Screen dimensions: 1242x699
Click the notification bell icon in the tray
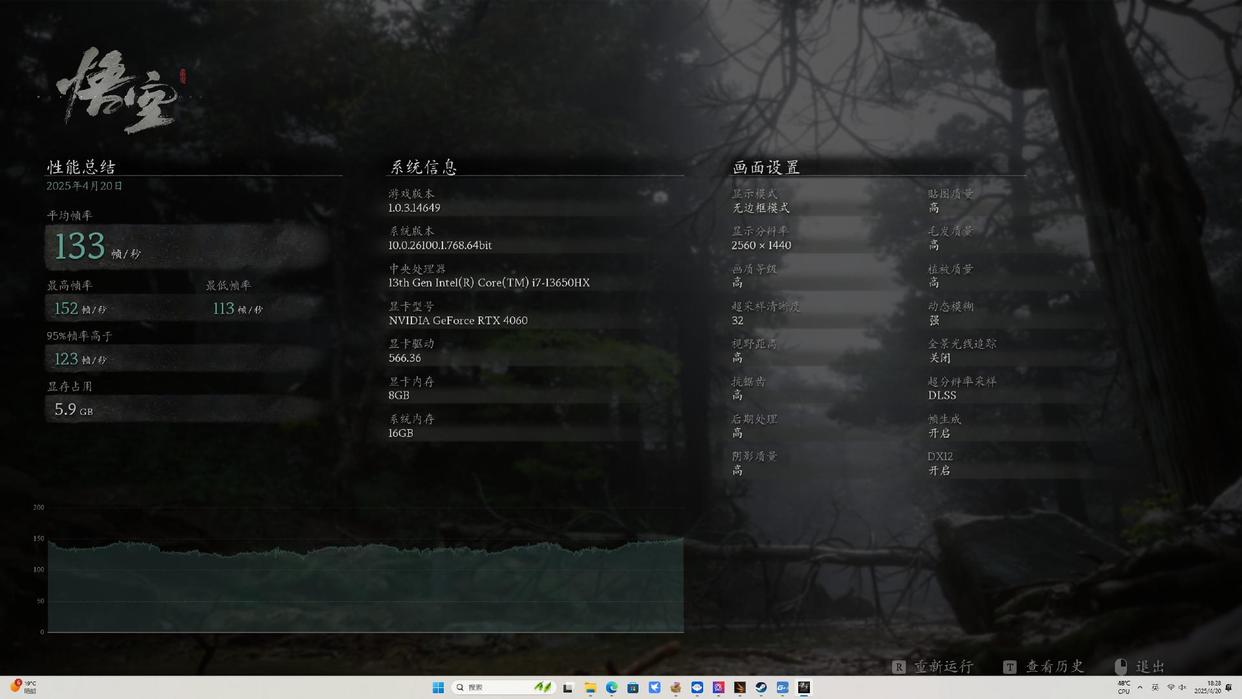(x=1230, y=688)
